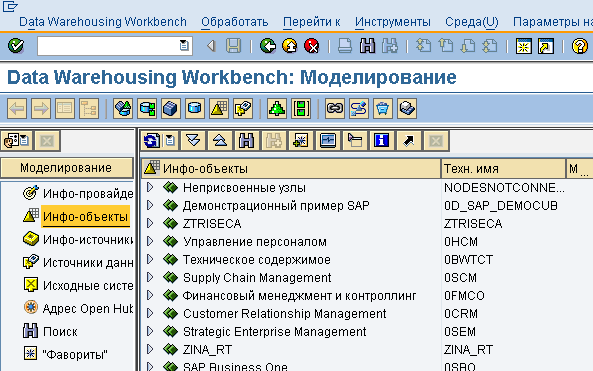The height and width of the screenshot is (371, 593).
Task: Click the navigate forward arrow in the application toolbar
Action: point(41,109)
